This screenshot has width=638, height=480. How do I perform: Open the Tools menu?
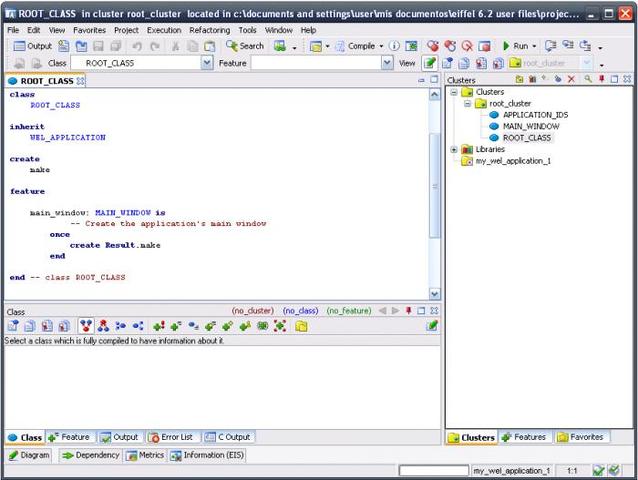click(x=247, y=30)
